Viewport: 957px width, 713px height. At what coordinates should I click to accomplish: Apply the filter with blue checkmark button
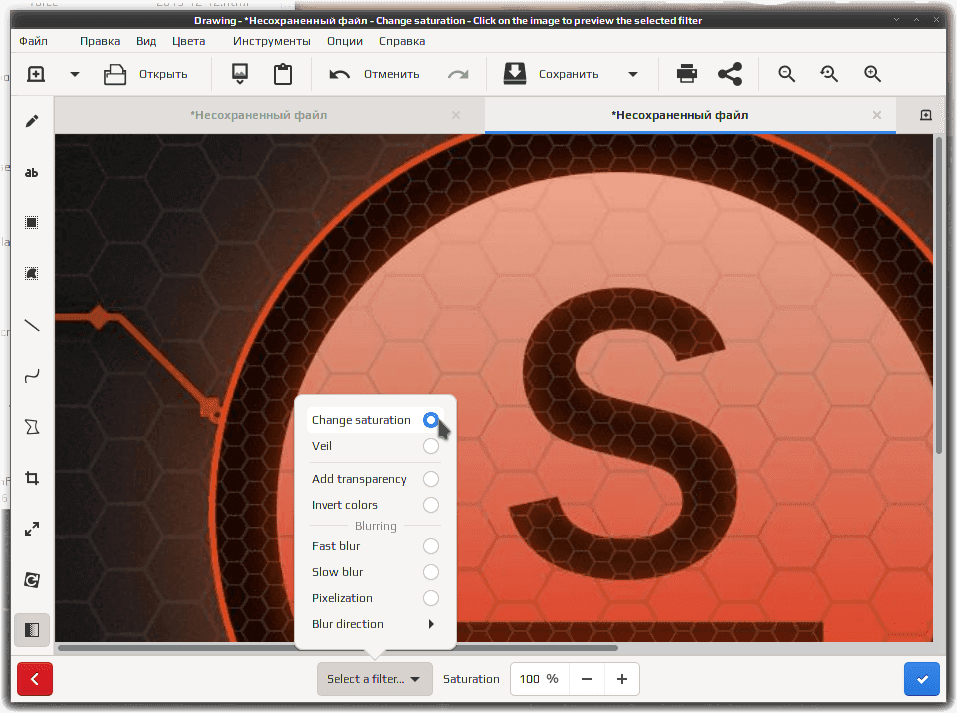(x=922, y=679)
